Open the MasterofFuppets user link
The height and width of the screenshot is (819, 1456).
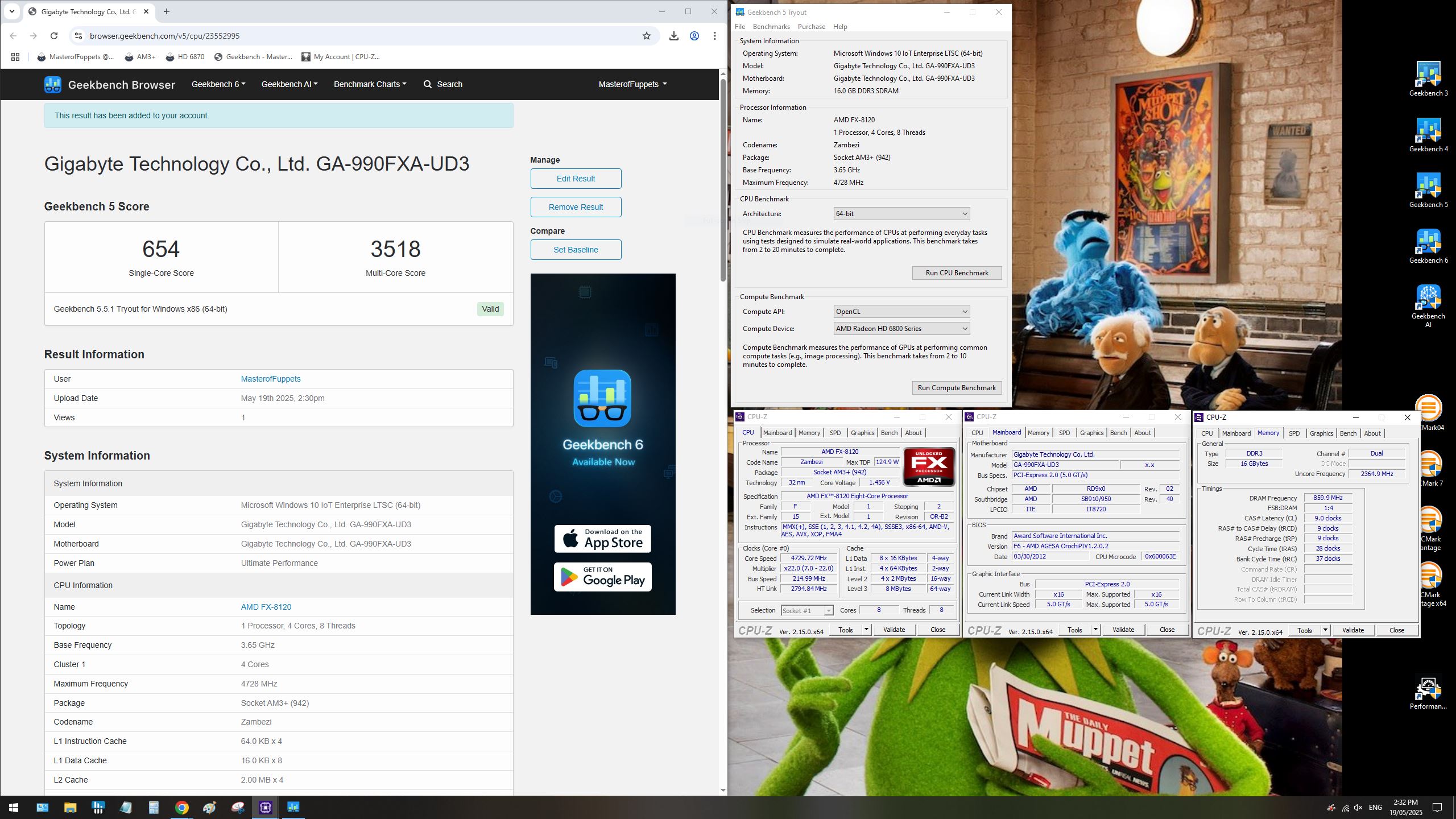(x=271, y=379)
